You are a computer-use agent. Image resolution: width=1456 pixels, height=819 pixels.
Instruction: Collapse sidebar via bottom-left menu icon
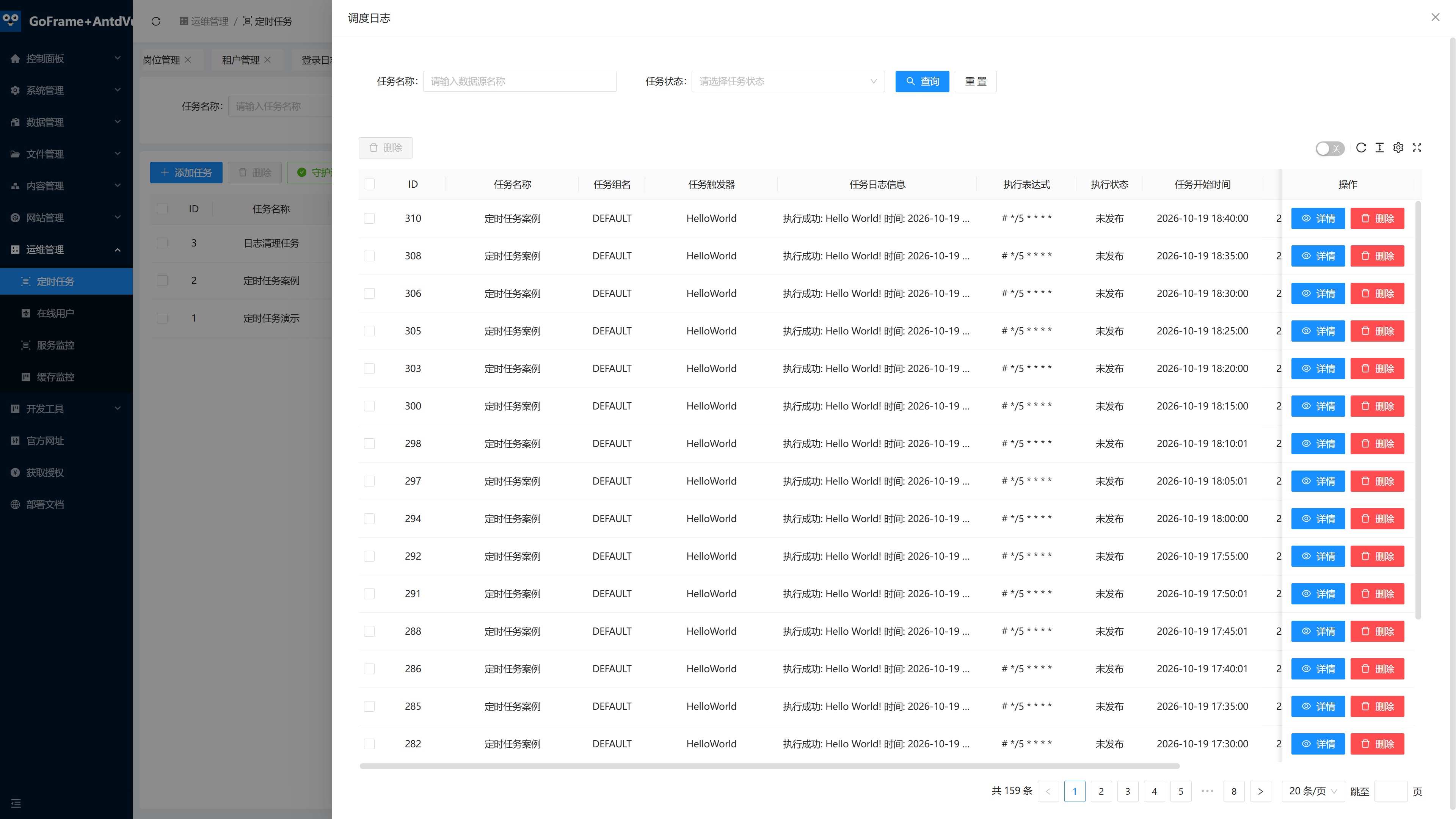tap(16, 803)
